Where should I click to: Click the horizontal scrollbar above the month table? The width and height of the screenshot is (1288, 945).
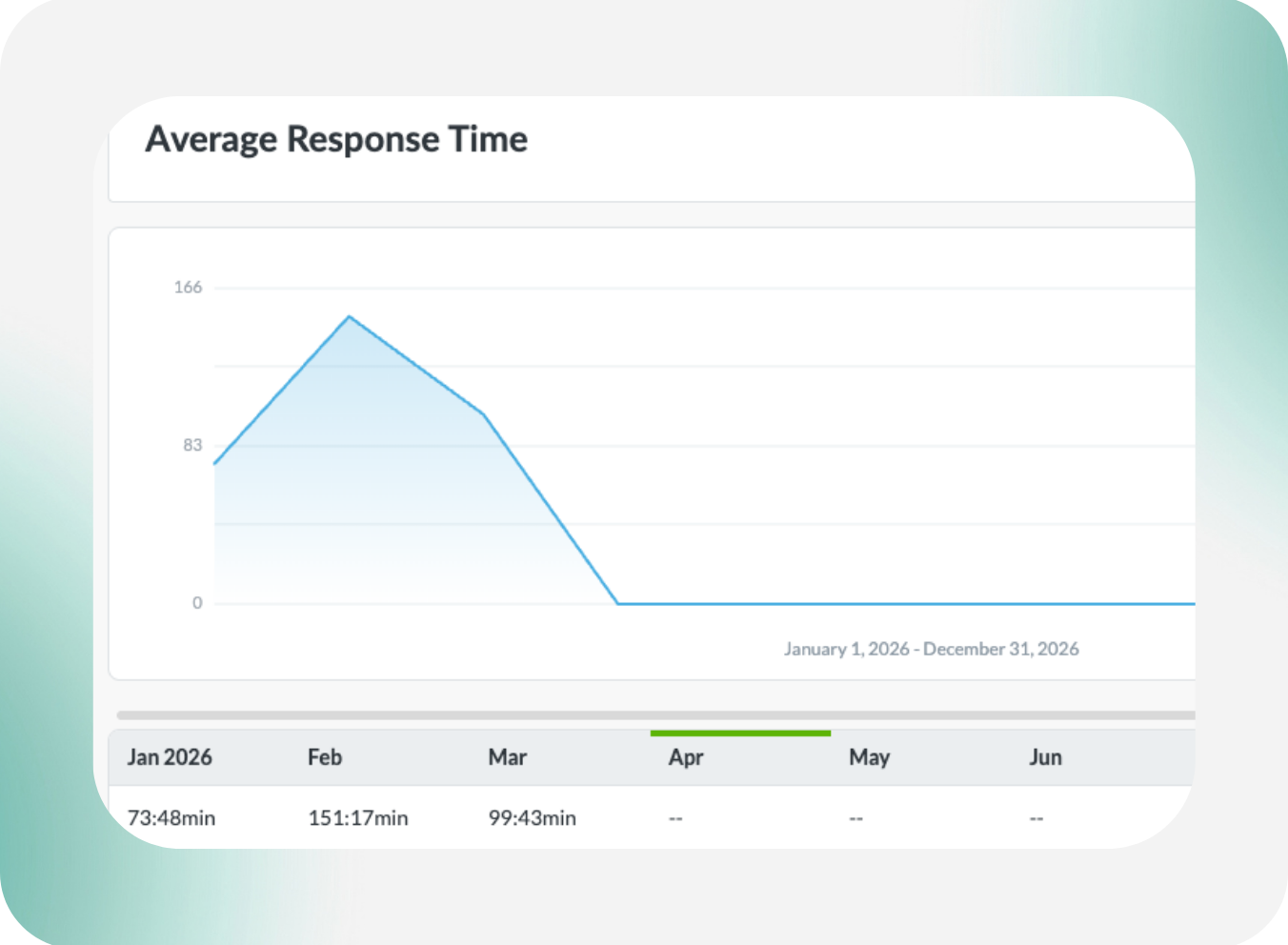(655, 715)
